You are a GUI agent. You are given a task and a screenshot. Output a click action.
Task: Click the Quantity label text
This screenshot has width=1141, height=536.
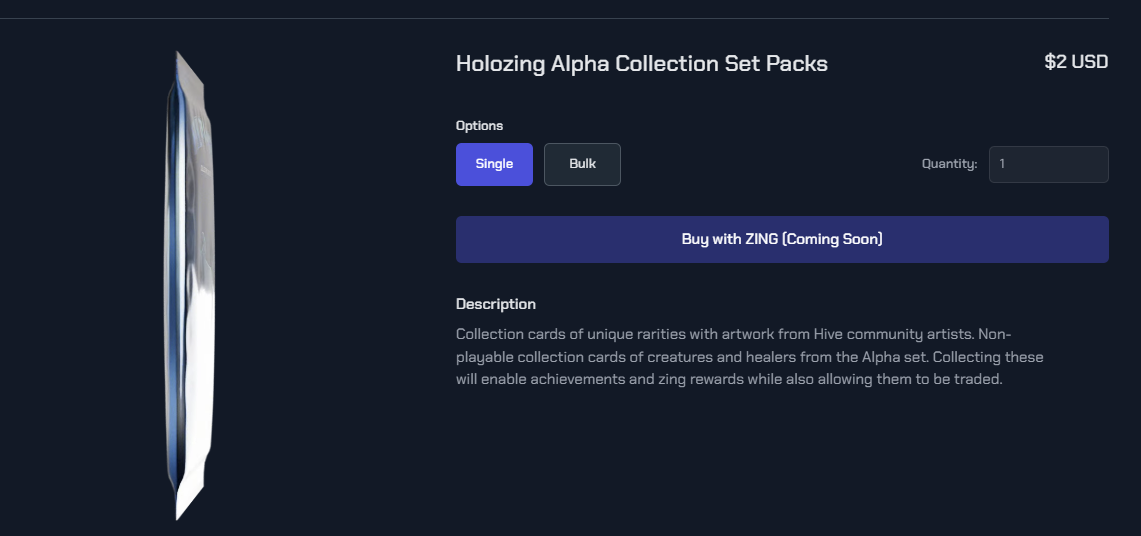(x=949, y=164)
